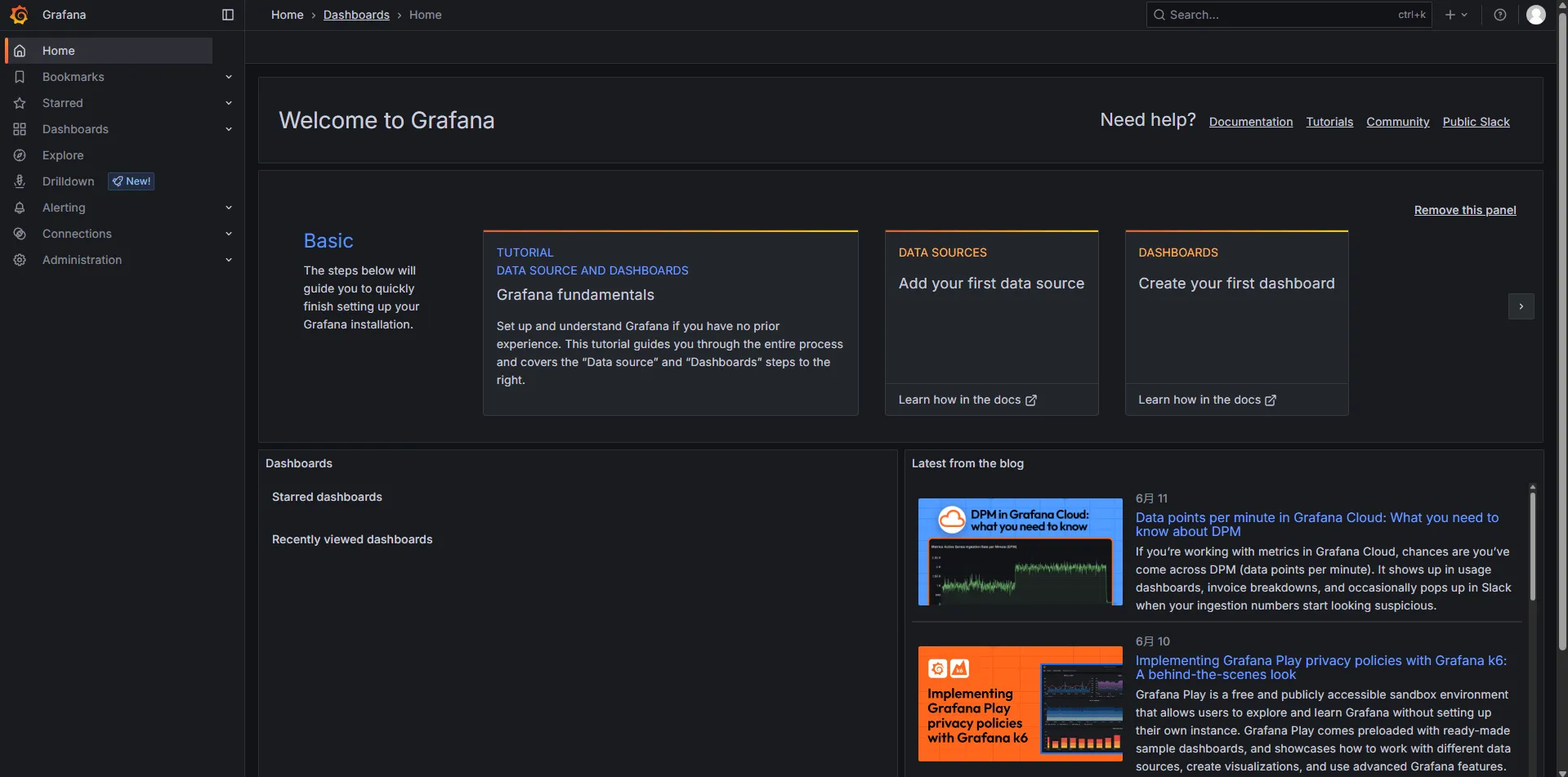This screenshot has height=777, width=1568.
Task: Show next setup cards with right arrow
Action: click(x=1521, y=306)
